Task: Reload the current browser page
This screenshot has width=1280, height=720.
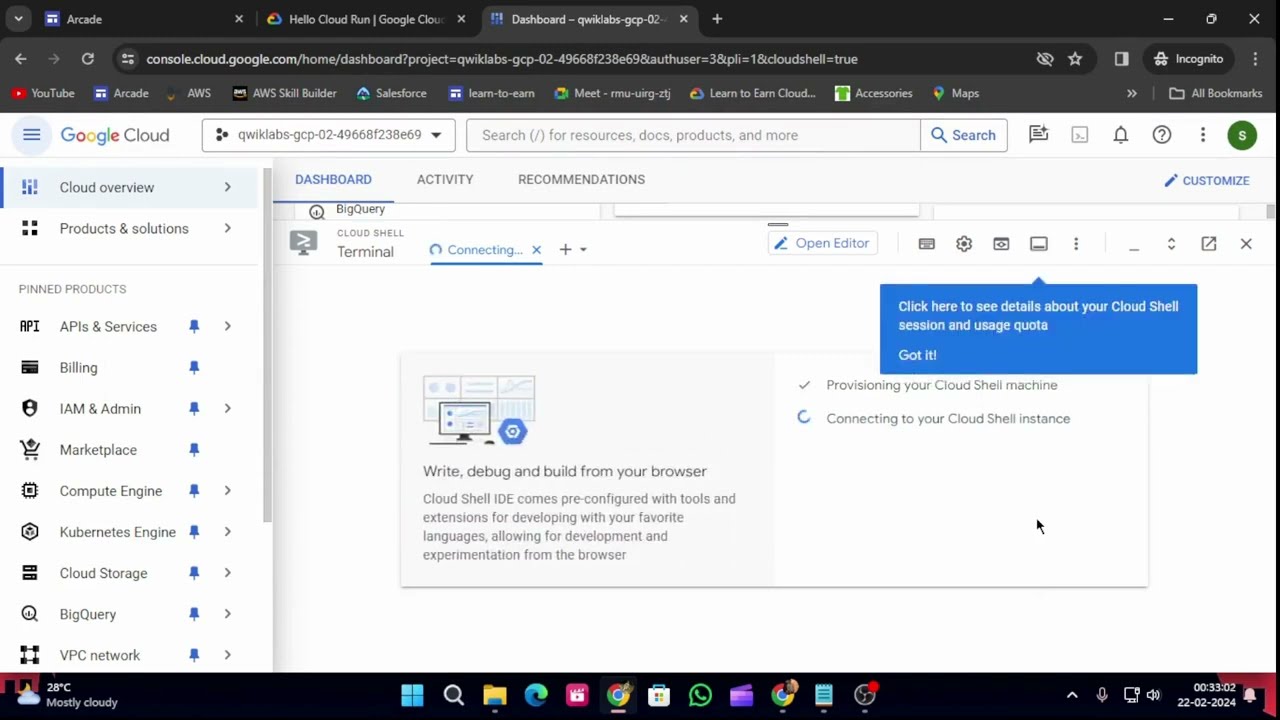Action: [x=88, y=59]
